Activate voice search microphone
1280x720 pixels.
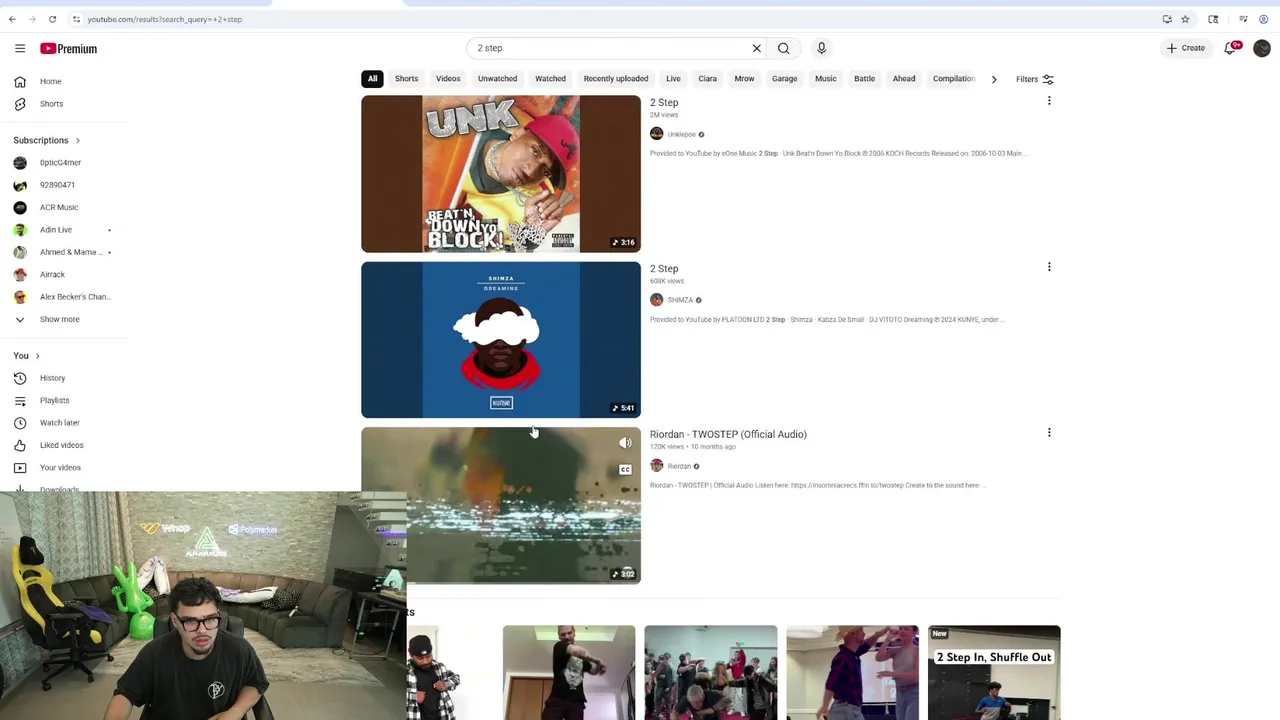coord(821,48)
